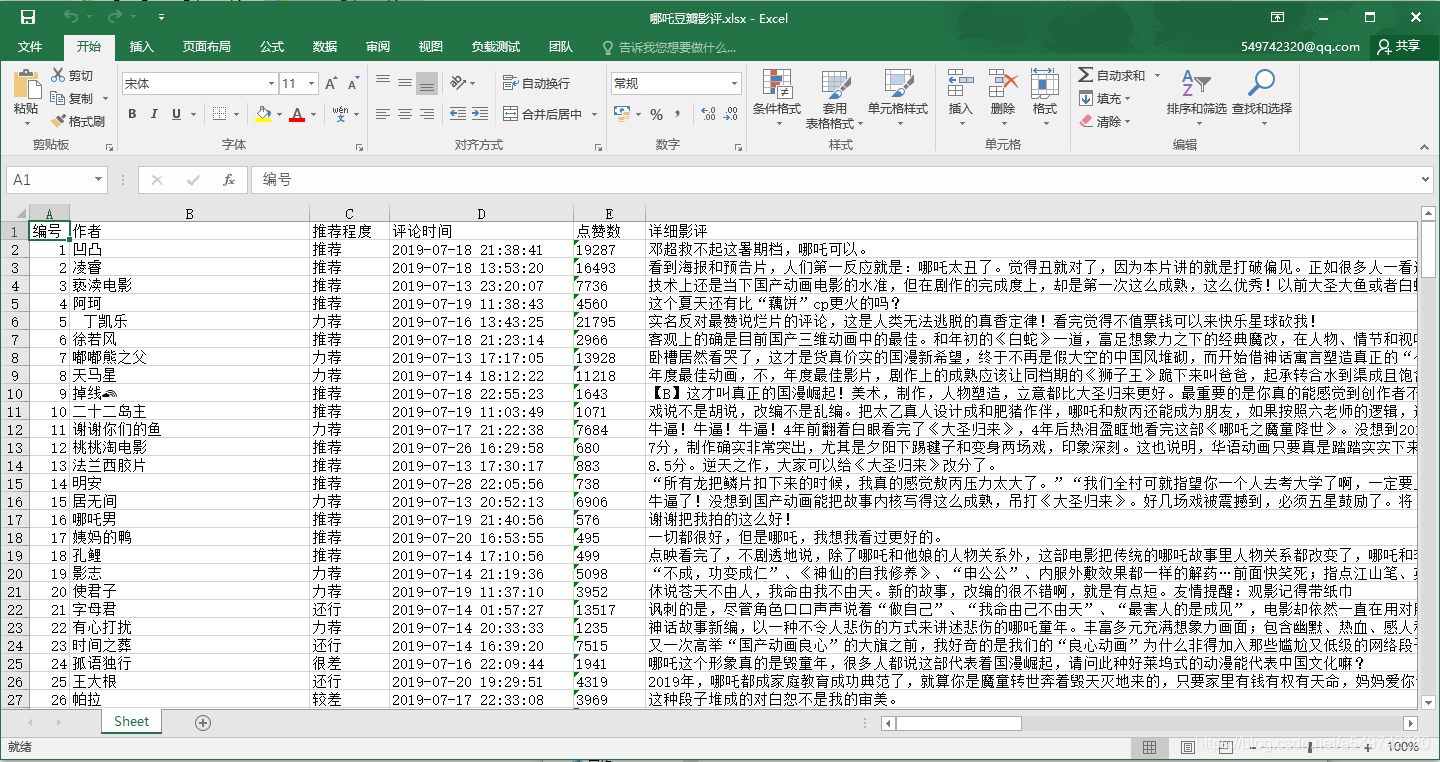Expand the 自动求和 dropdown arrow

[x=1157, y=76]
